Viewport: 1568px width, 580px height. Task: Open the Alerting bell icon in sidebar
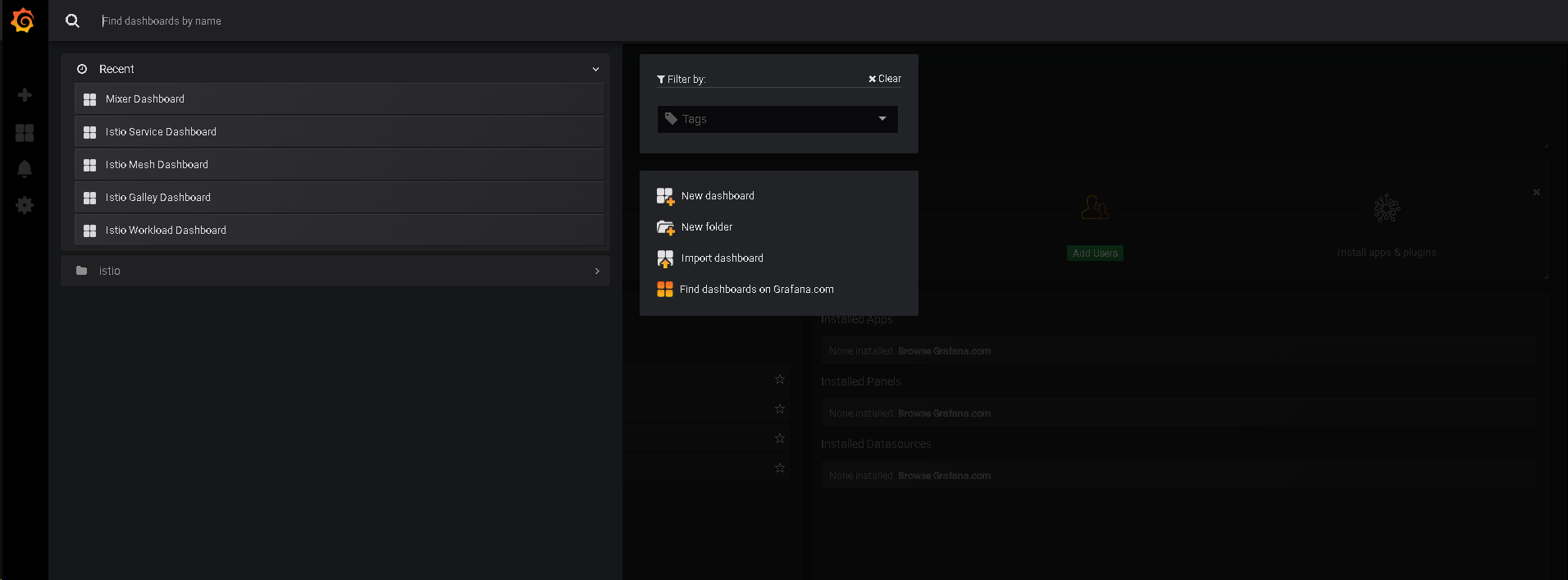click(x=25, y=169)
